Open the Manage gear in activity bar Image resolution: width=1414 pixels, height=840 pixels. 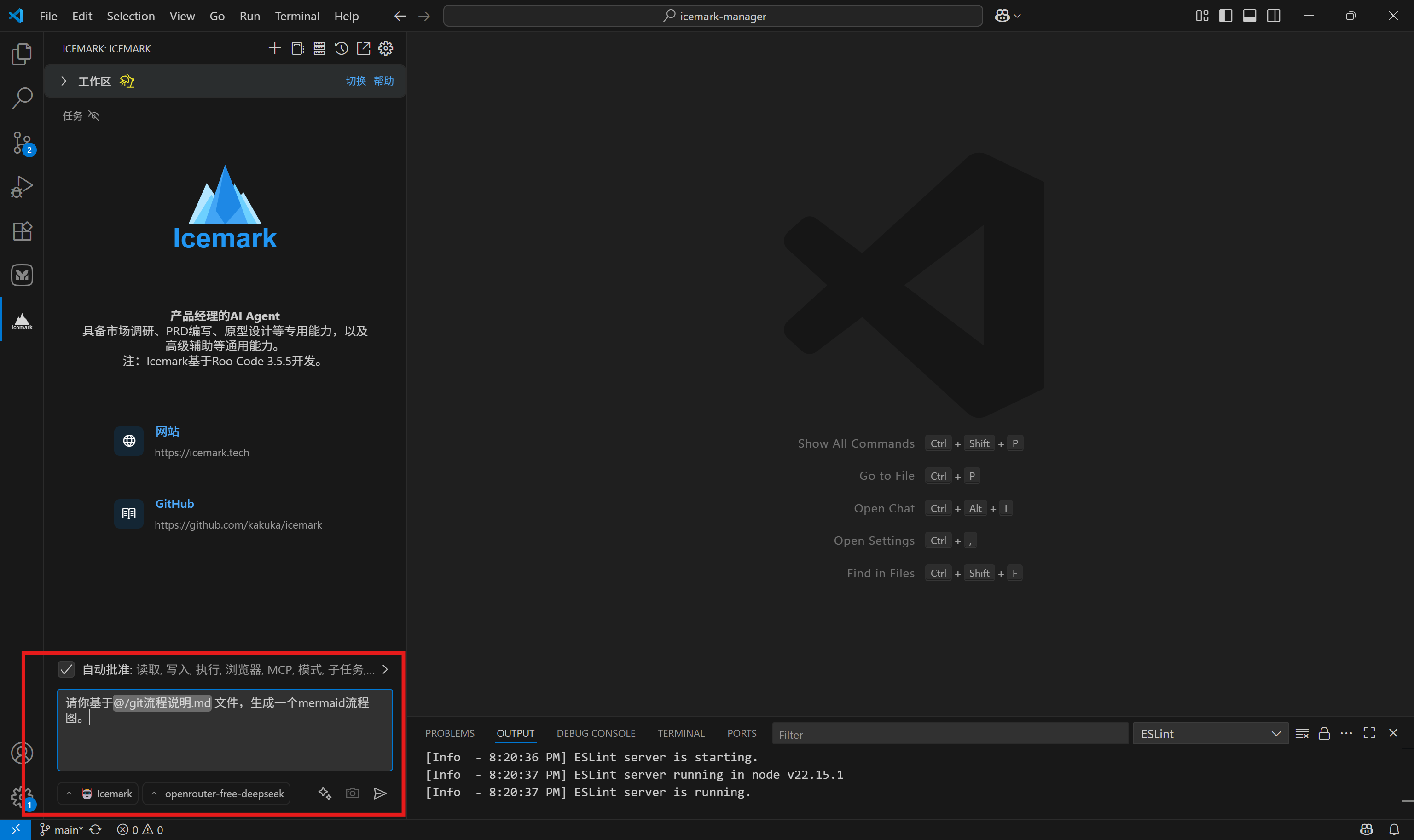pos(22,797)
